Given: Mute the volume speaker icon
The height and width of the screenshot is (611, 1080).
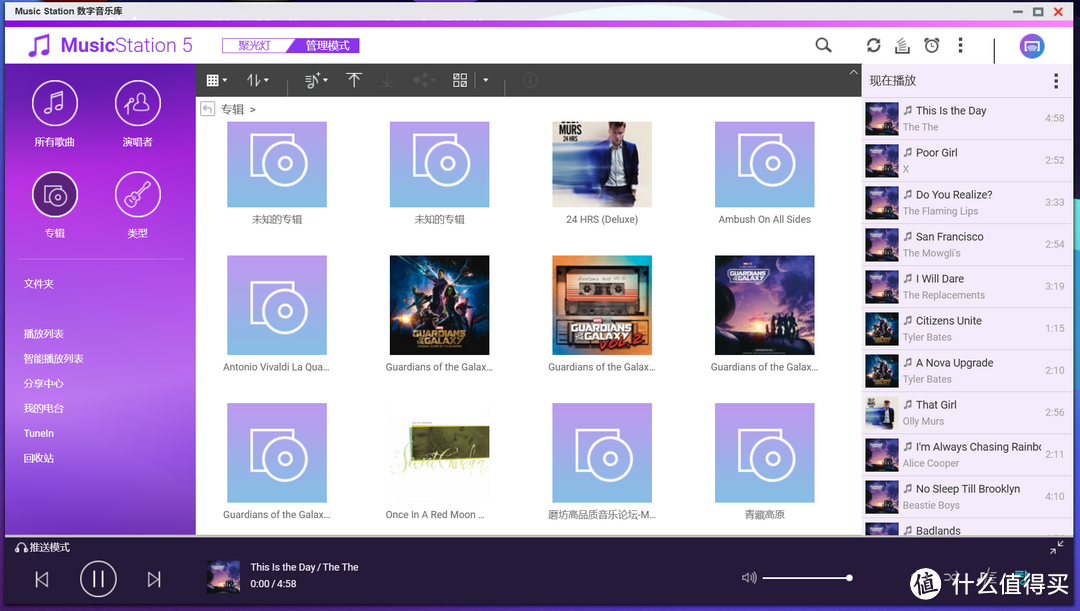Looking at the screenshot, I should (x=749, y=578).
